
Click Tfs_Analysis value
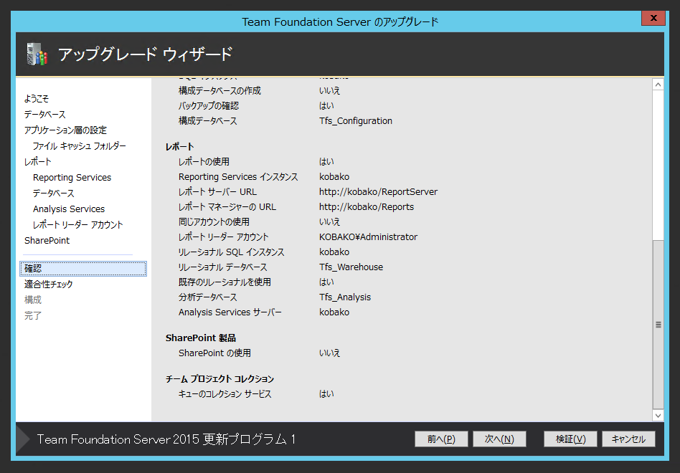point(345,297)
